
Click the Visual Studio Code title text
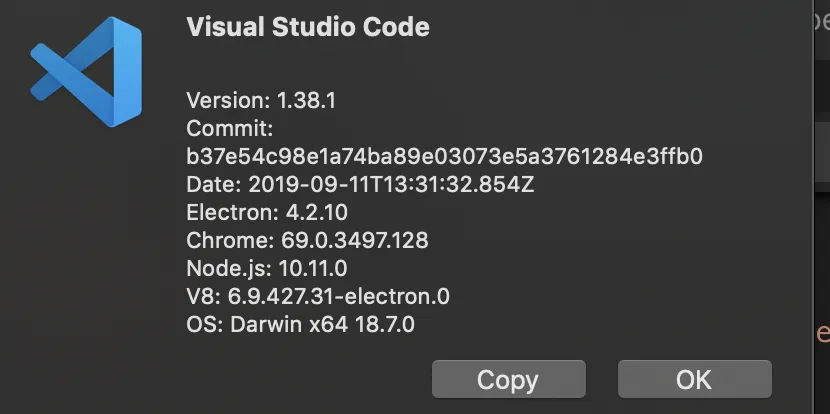click(308, 27)
